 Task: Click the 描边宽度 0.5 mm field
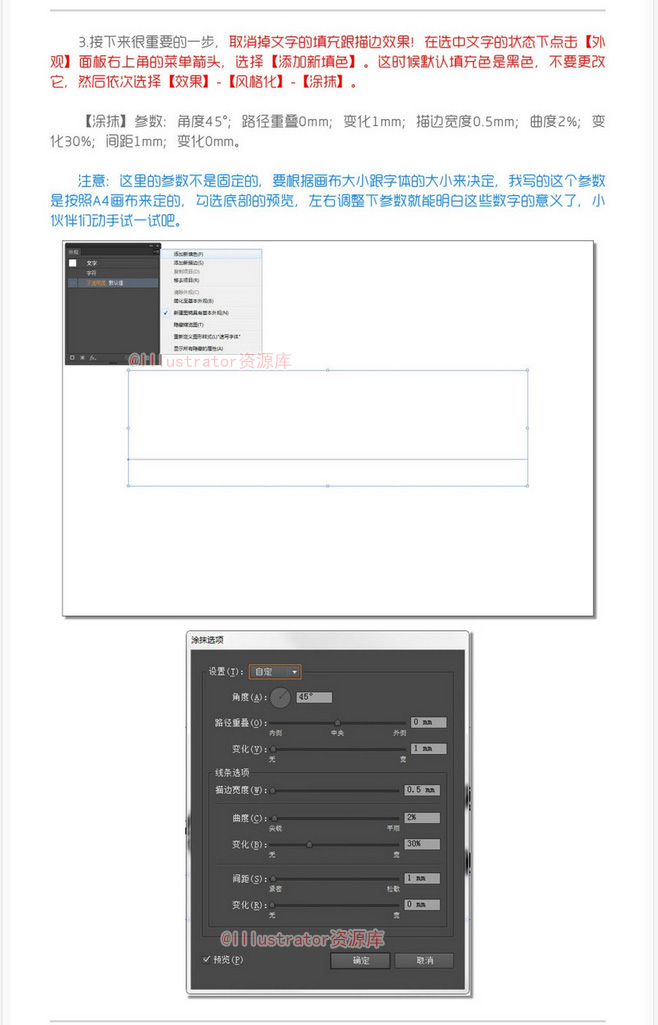[422, 790]
